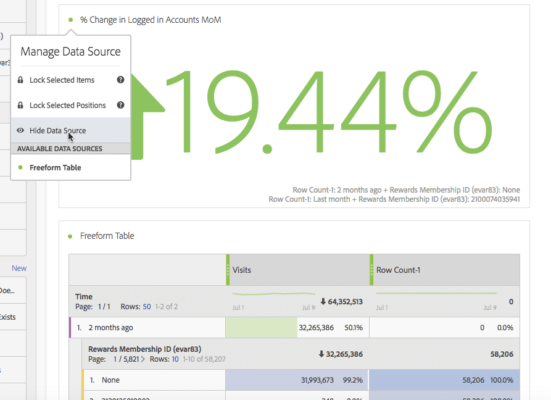The image size is (551, 400).
Task: Click the % Change in Logged in Accounts MoM title
Action: coord(150,20)
